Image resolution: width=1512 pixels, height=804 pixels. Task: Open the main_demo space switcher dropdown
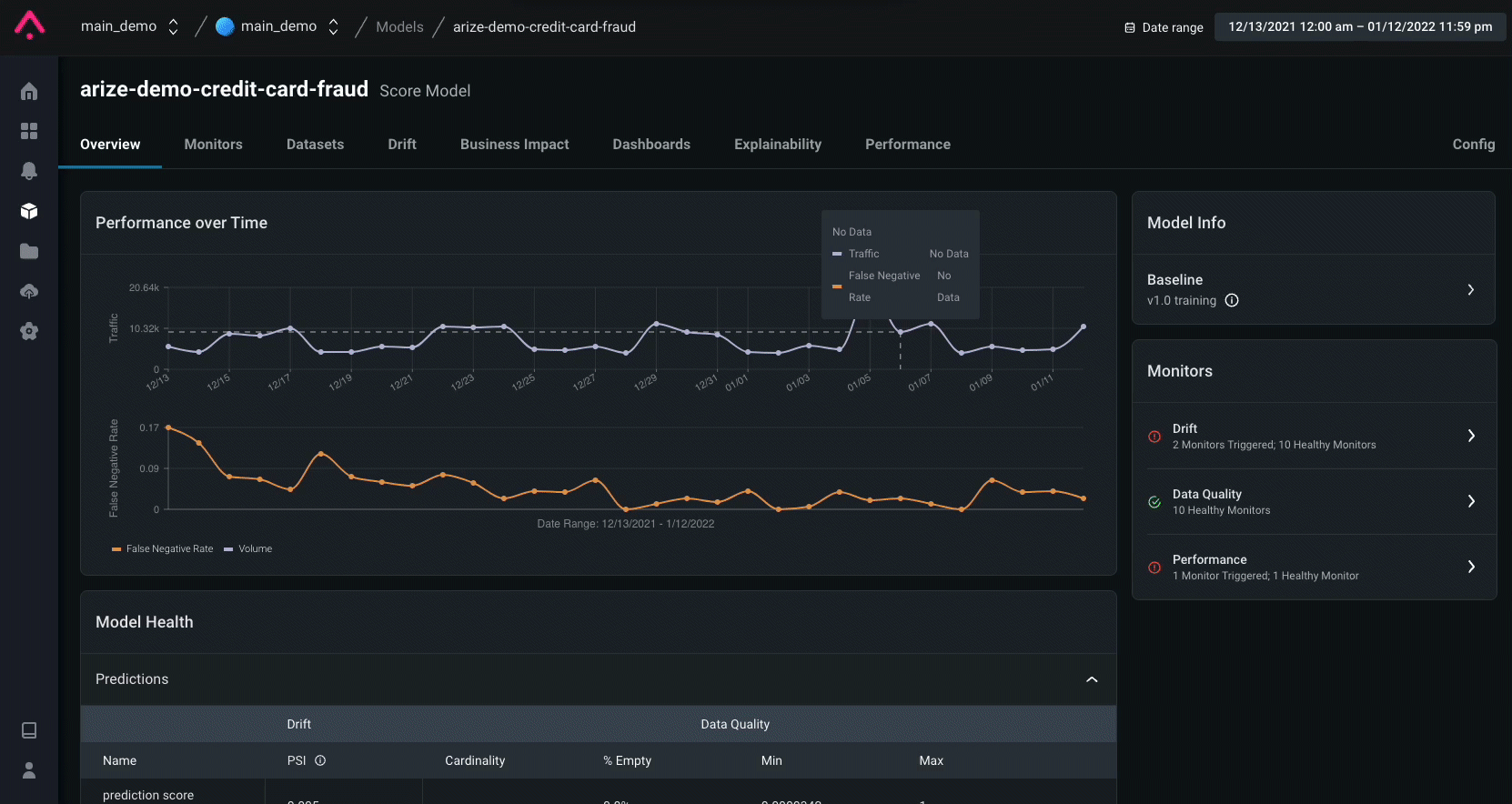pos(277,26)
